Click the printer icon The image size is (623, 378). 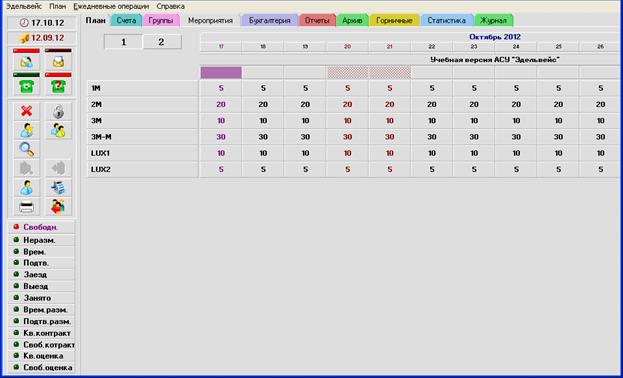[26, 207]
